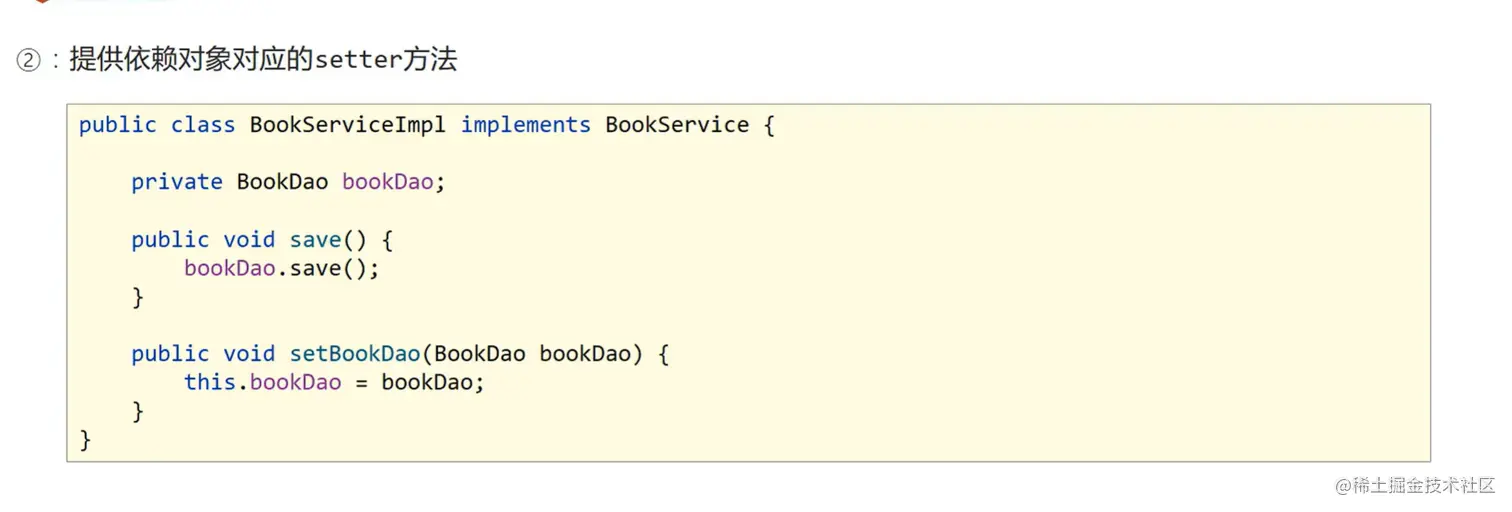Image resolution: width=1512 pixels, height=512 pixels.
Task: Click the class name BookServiceImpl
Action: pos(347,125)
